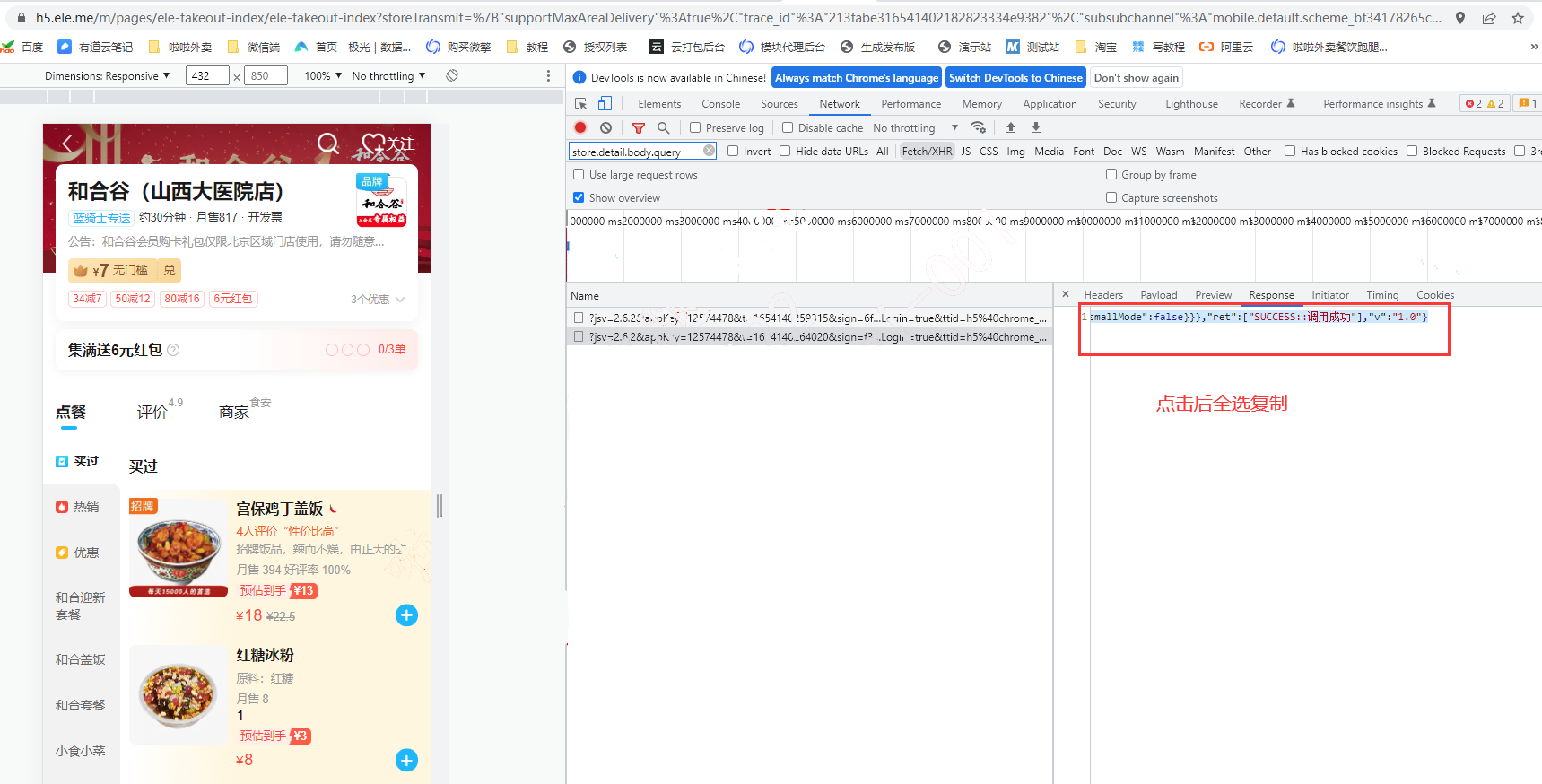Viewport: 1542px width, 784px height.
Task: Open network conditions wifi icon
Action: 979,127
